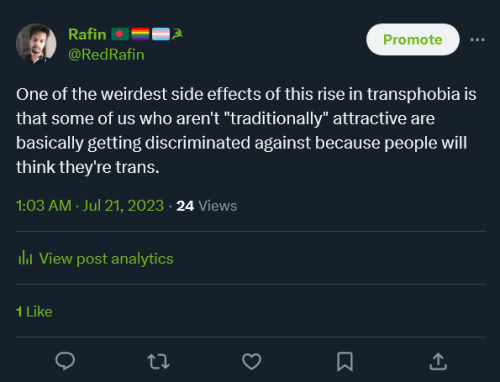Click the transgender flag emoji
The image size is (500, 382).
click(161, 34)
